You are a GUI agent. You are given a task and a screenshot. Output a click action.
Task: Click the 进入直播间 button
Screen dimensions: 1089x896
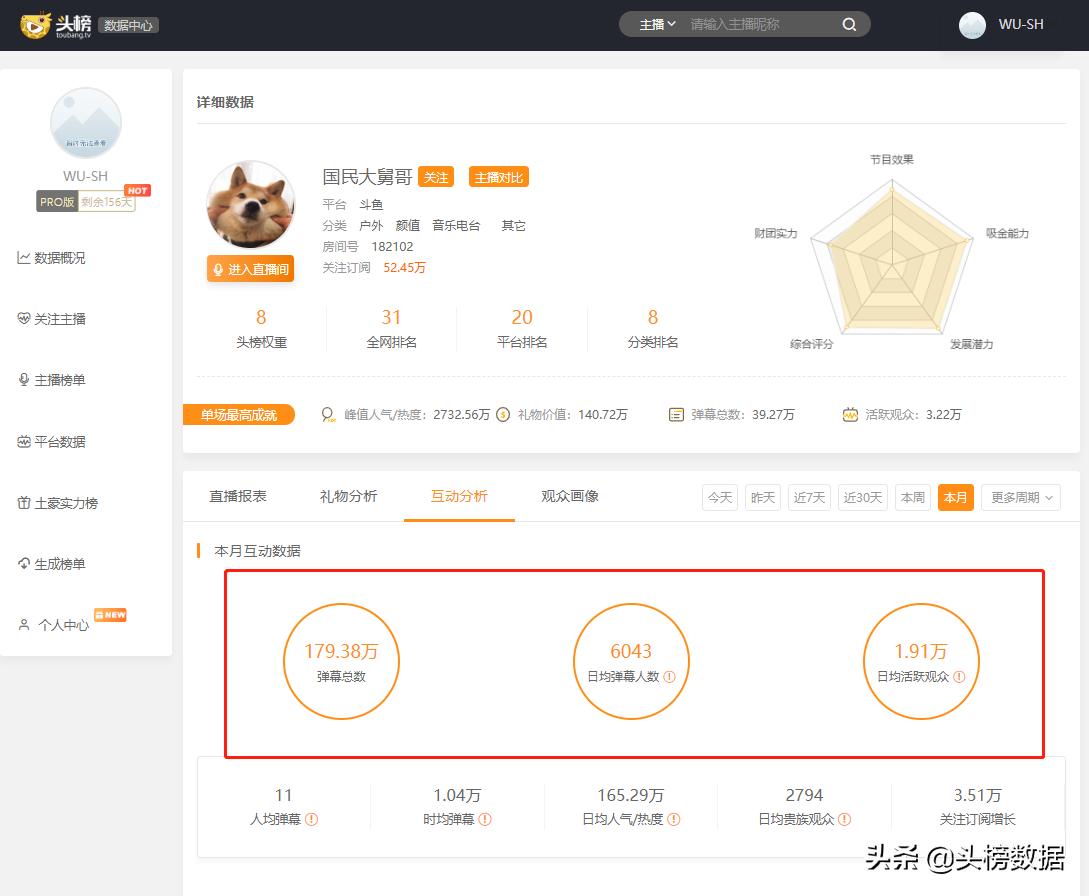(250, 268)
